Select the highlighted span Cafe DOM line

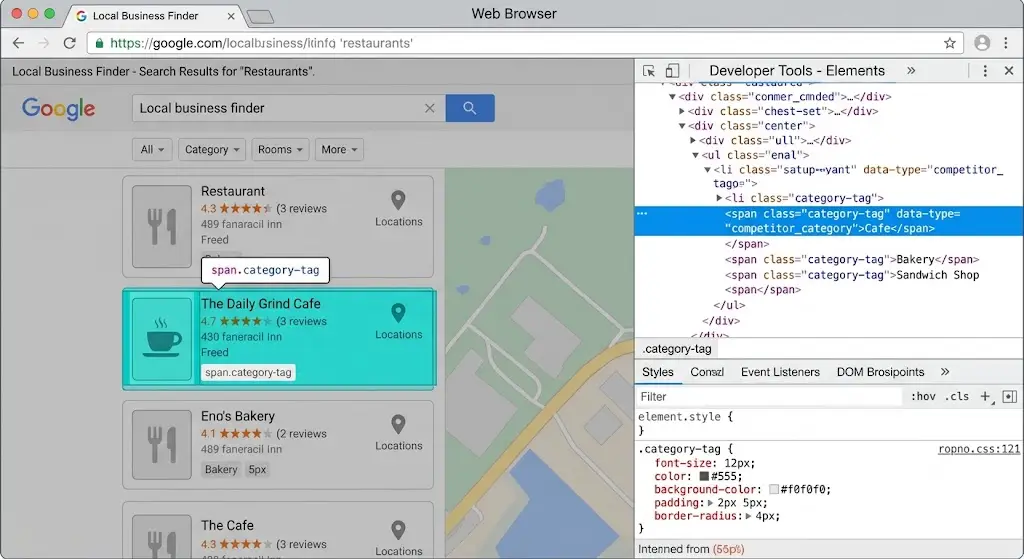pyautogui.click(x=829, y=221)
